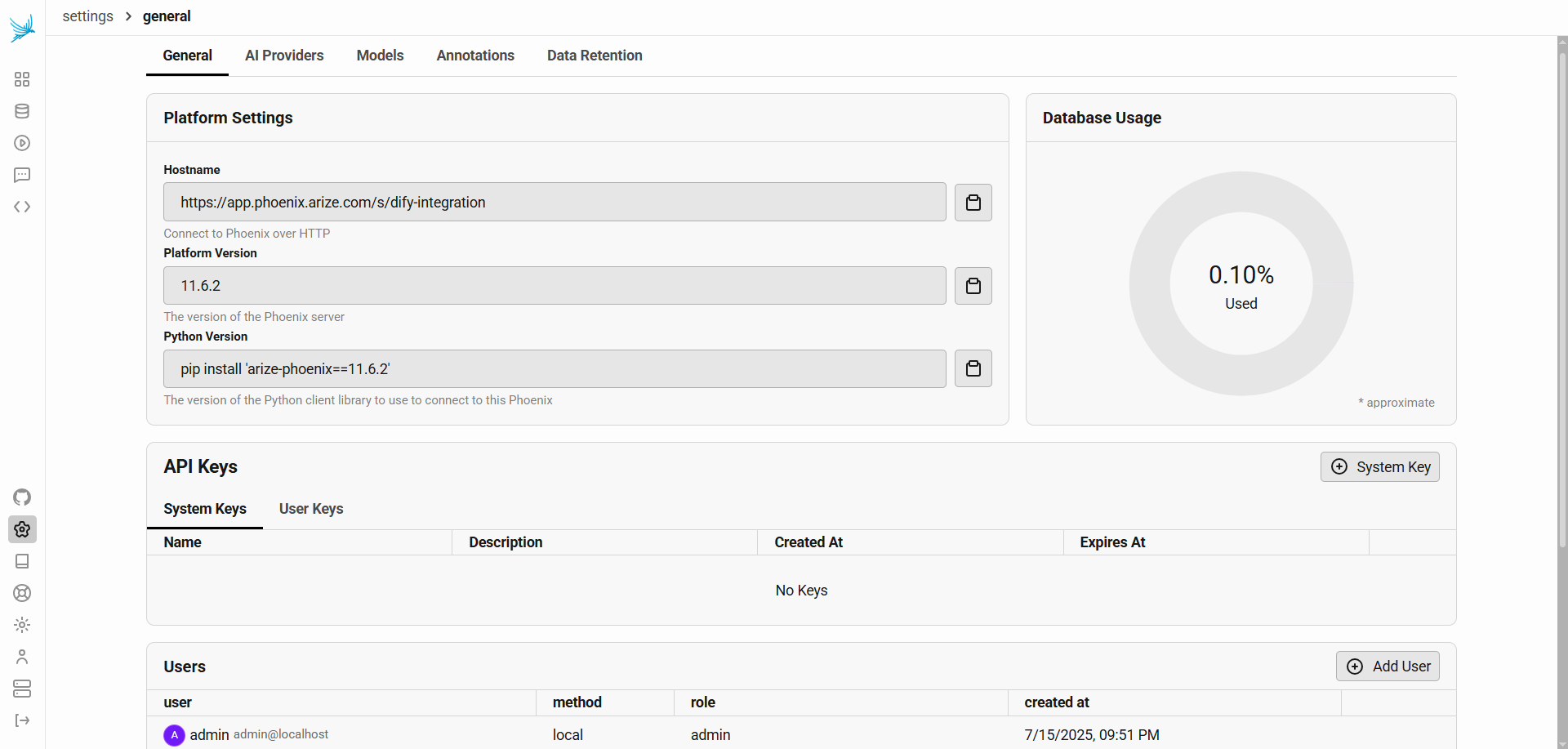Click the logout icon at sidebar bottom

22,720
